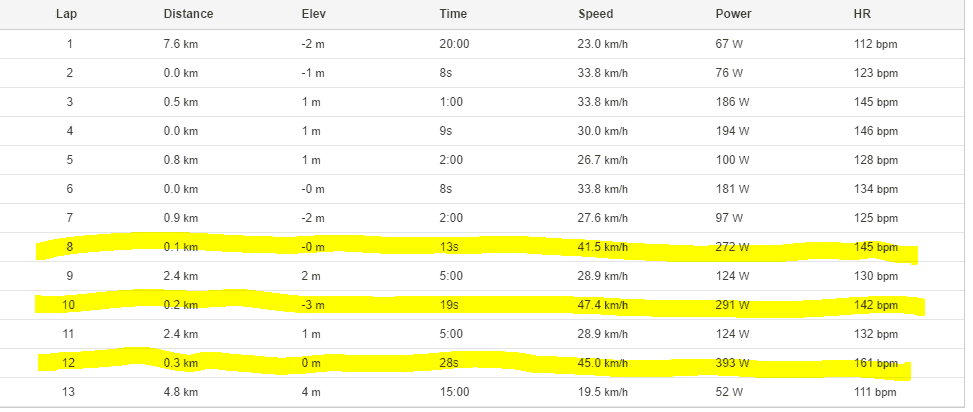Select the 272 W power cell

coord(730,246)
